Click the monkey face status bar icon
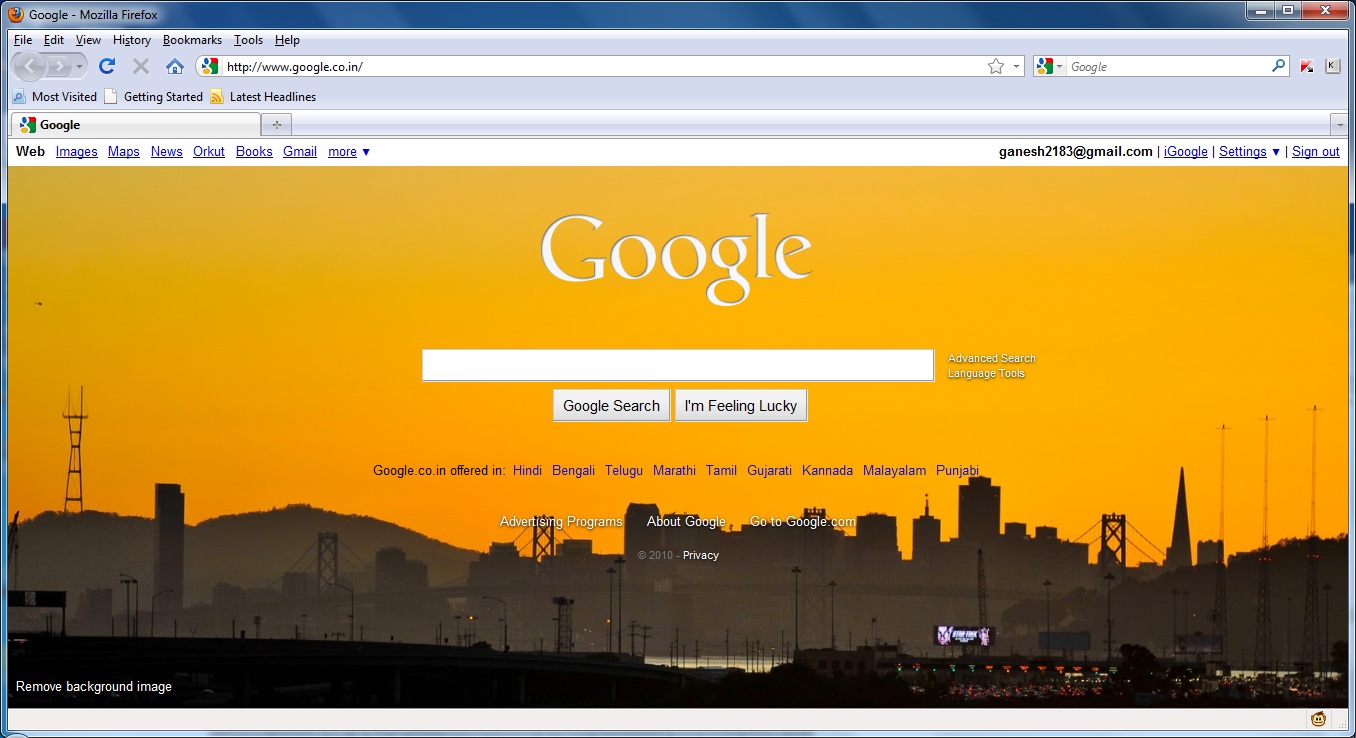1356x738 pixels. tap(1319, 719)
